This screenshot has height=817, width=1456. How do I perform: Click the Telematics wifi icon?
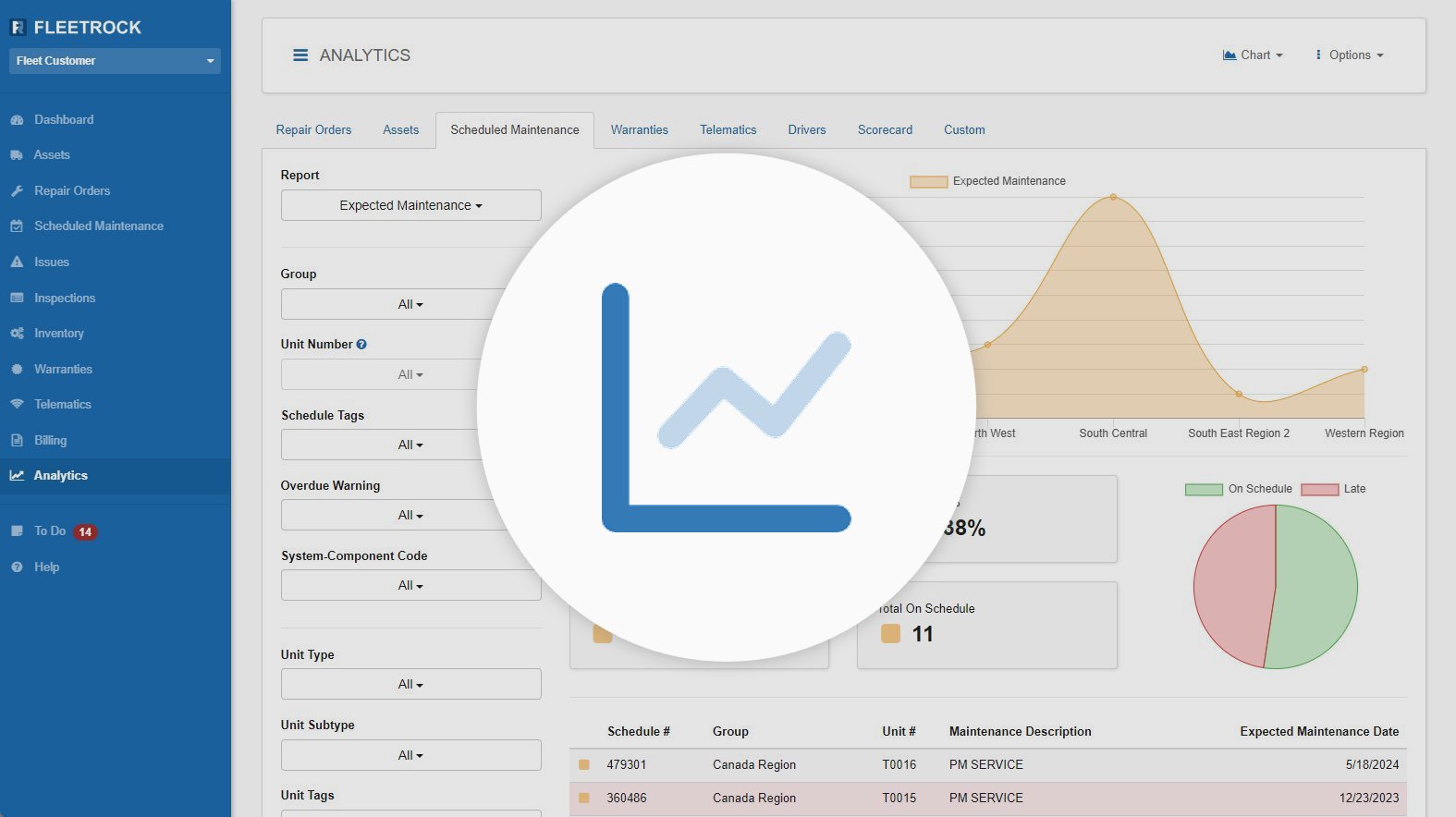(x=17, y=405)
